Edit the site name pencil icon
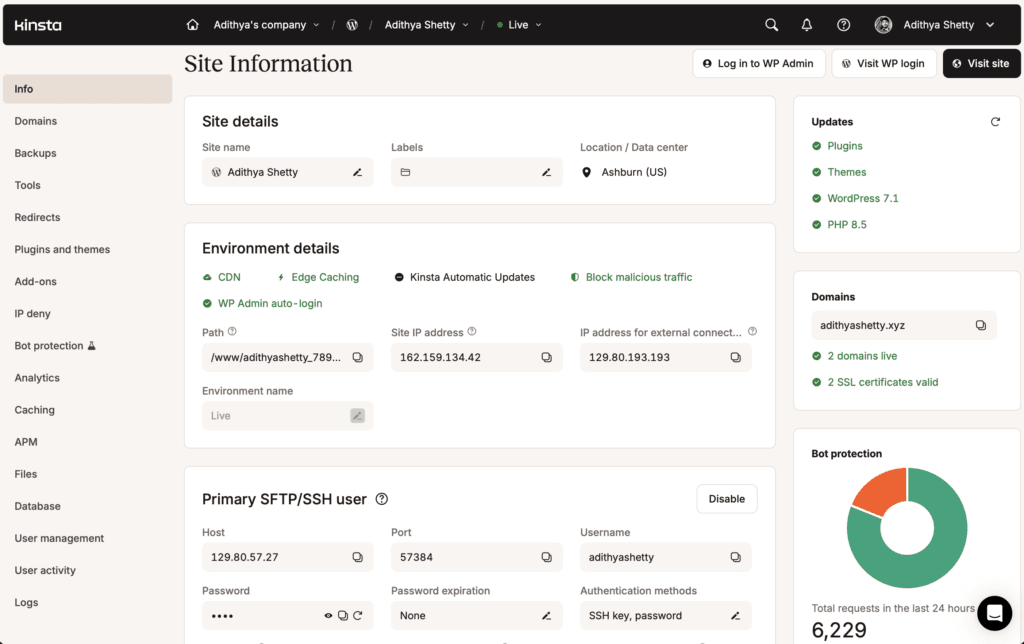The image size is (1024, 644). point(357,172)
